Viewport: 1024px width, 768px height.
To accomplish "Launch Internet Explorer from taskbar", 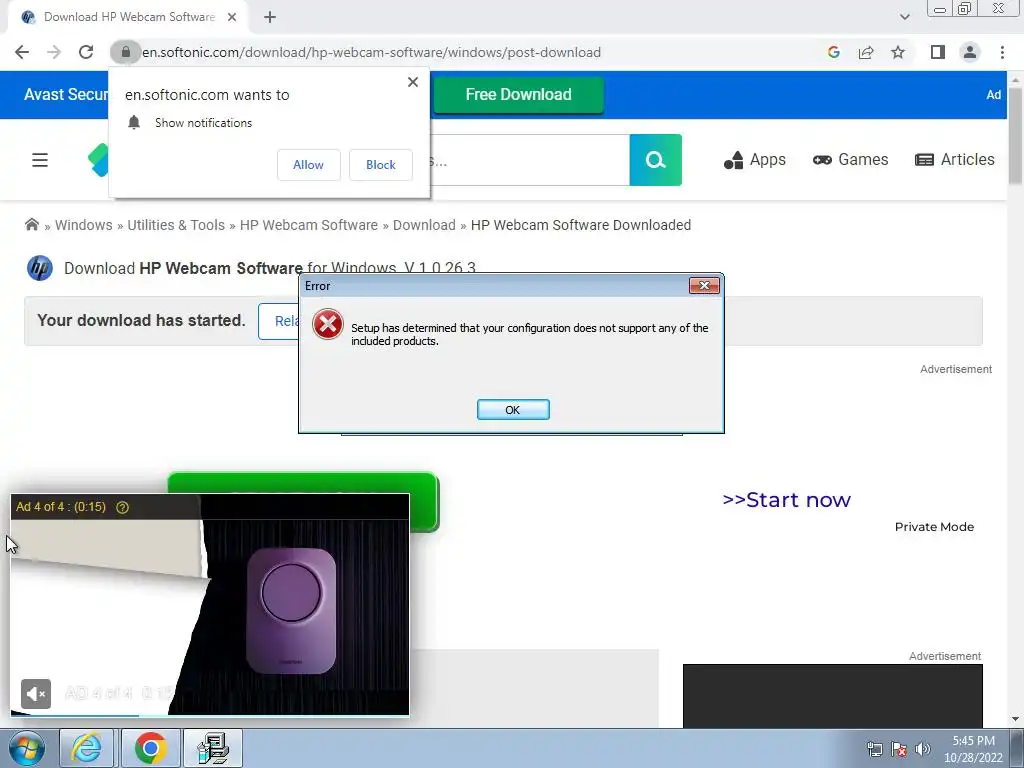I will pos(86,748).
